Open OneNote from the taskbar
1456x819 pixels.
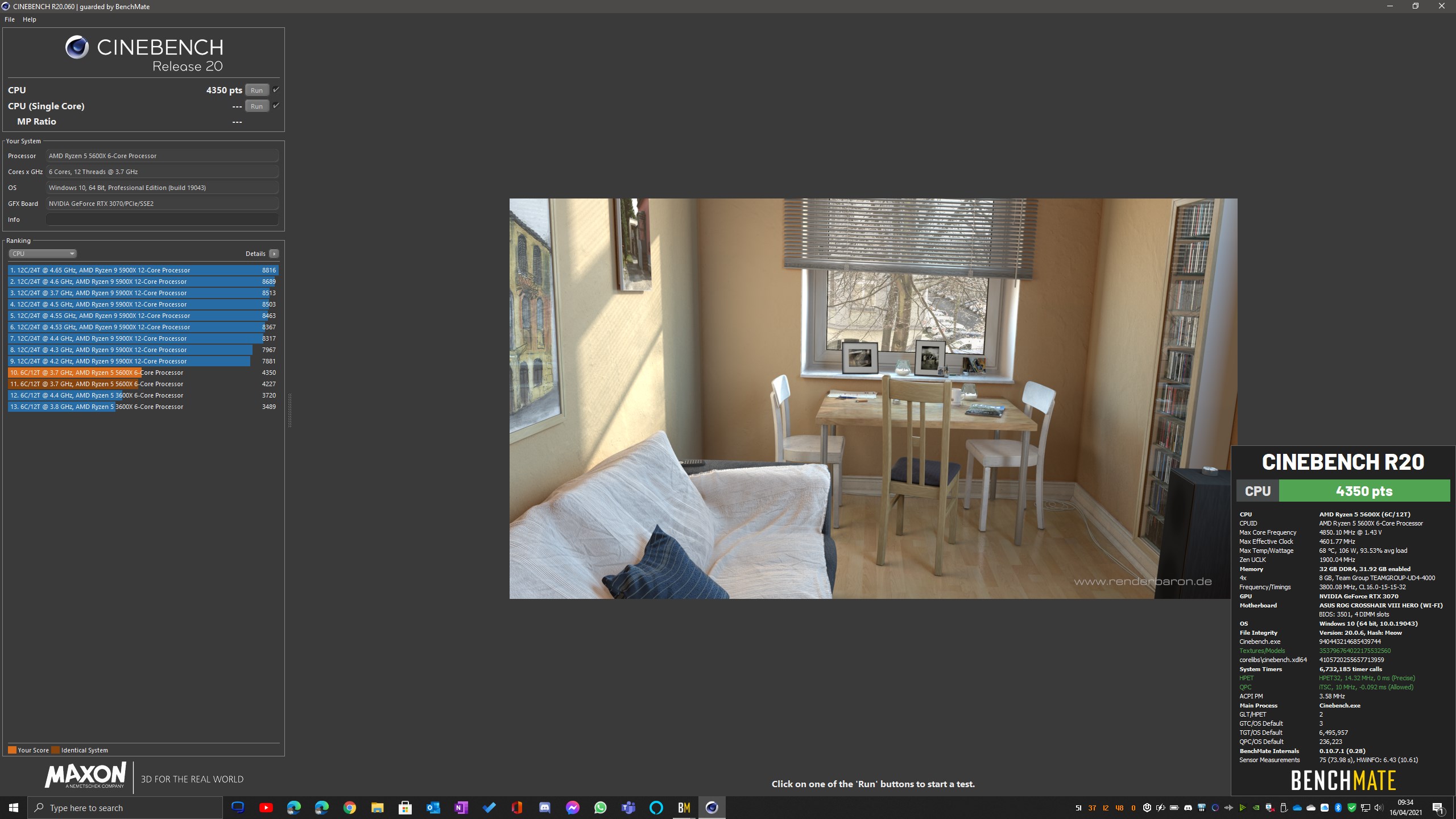coord(461,808)
